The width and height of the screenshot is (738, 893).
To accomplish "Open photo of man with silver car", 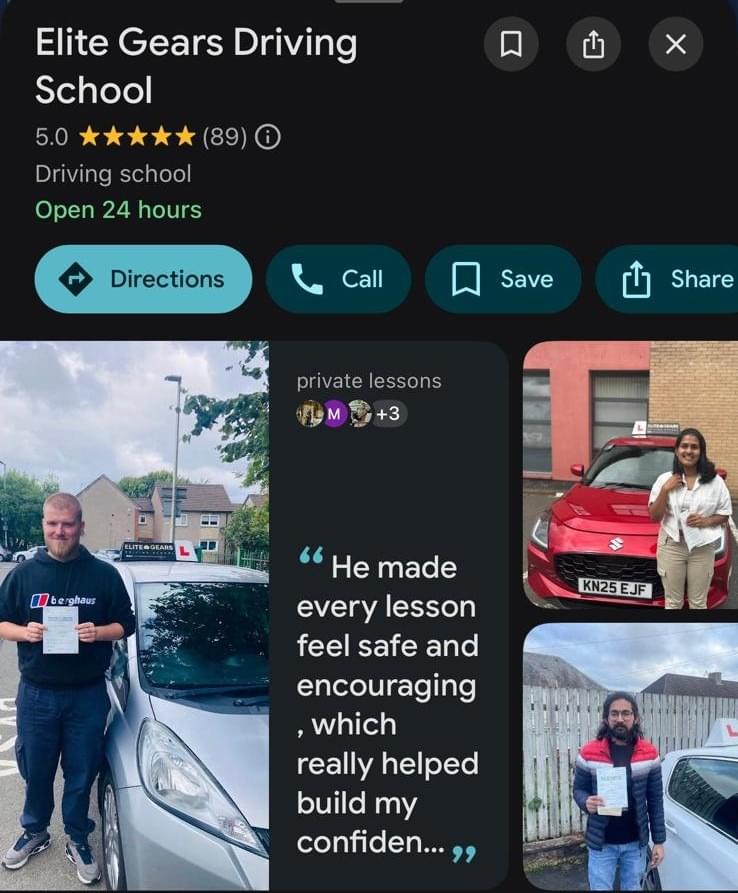I will tap(134, 615).
